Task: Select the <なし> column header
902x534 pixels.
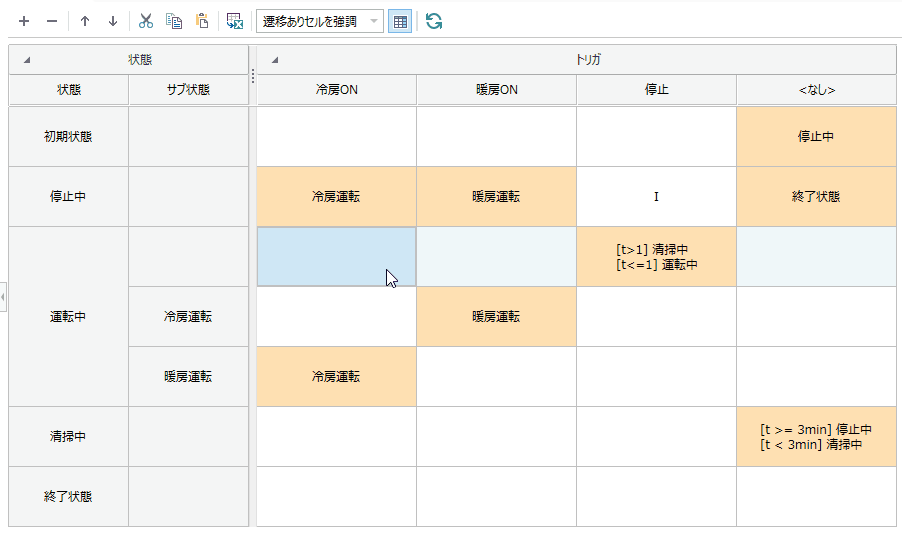Action: point(817,90)
